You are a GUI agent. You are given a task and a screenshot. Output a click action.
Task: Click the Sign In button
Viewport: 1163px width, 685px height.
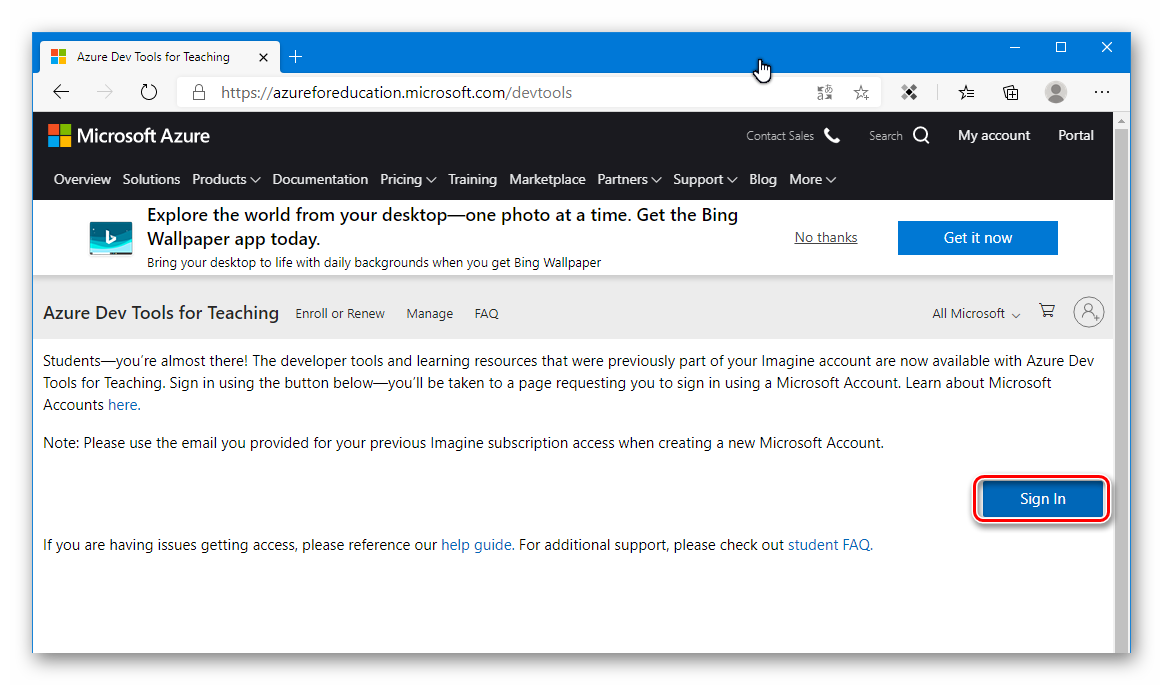(x=1042, y=498)
